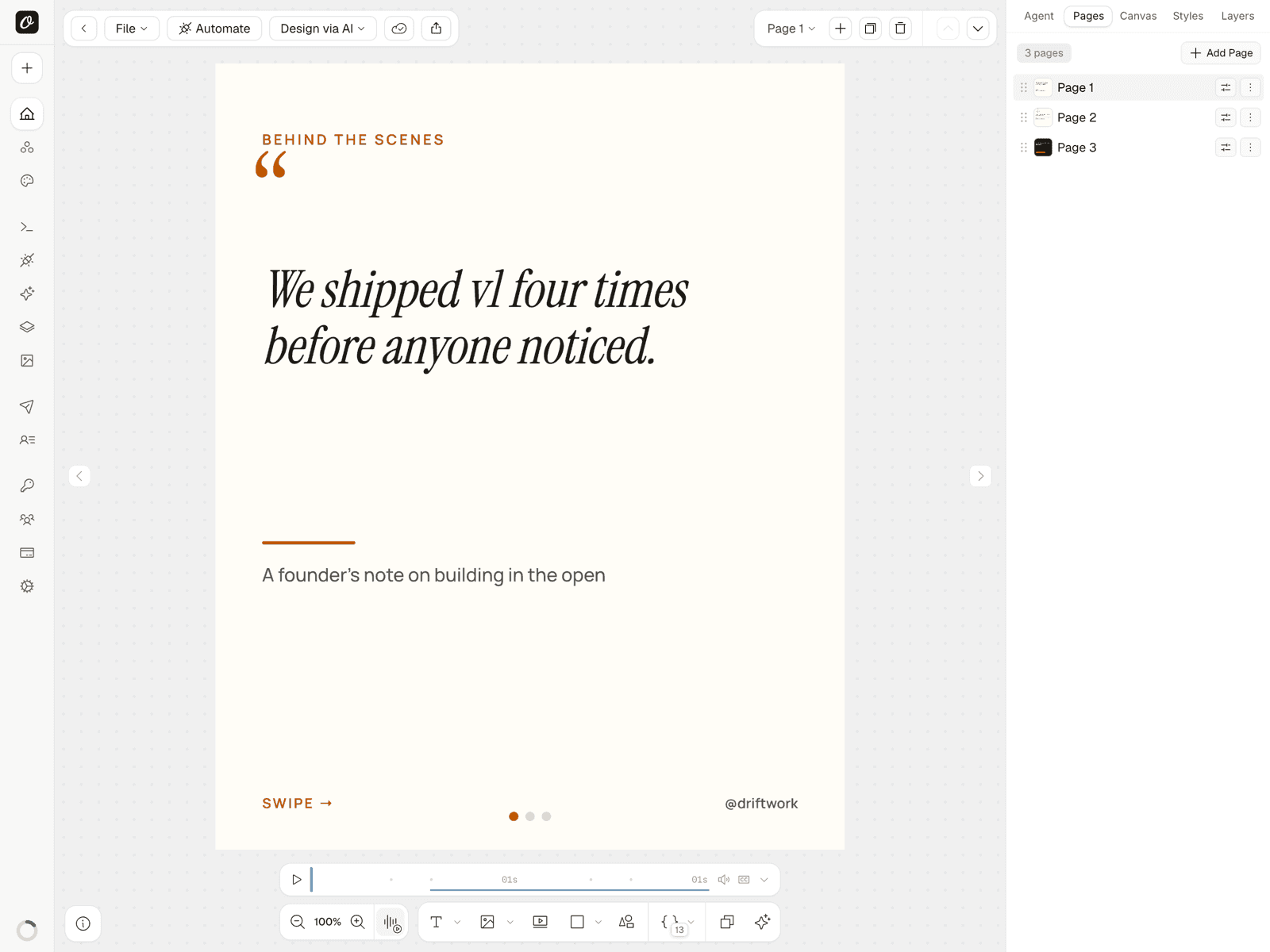The width and height of the screenshot is (1270, 952).
Task: Open the Text tool dropdown arrow
Action: [457, 923]
